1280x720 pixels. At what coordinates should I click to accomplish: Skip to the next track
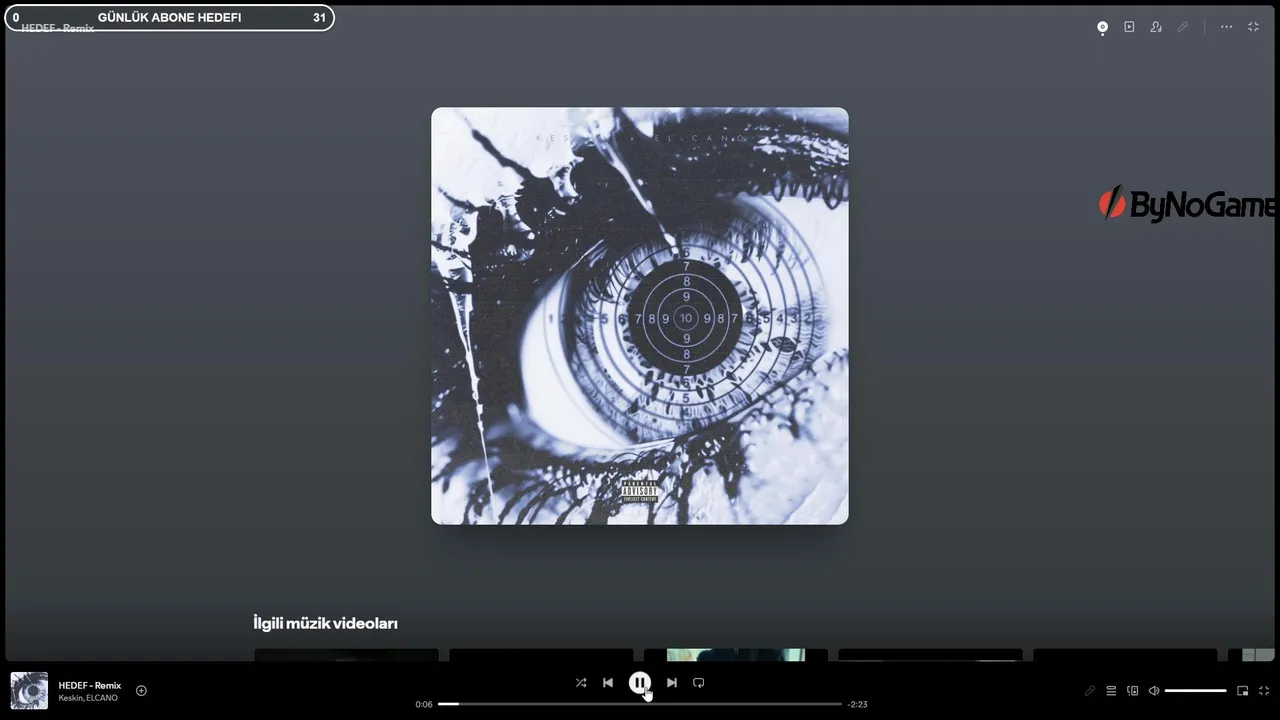pyautogui.click(x=672, y=683)
